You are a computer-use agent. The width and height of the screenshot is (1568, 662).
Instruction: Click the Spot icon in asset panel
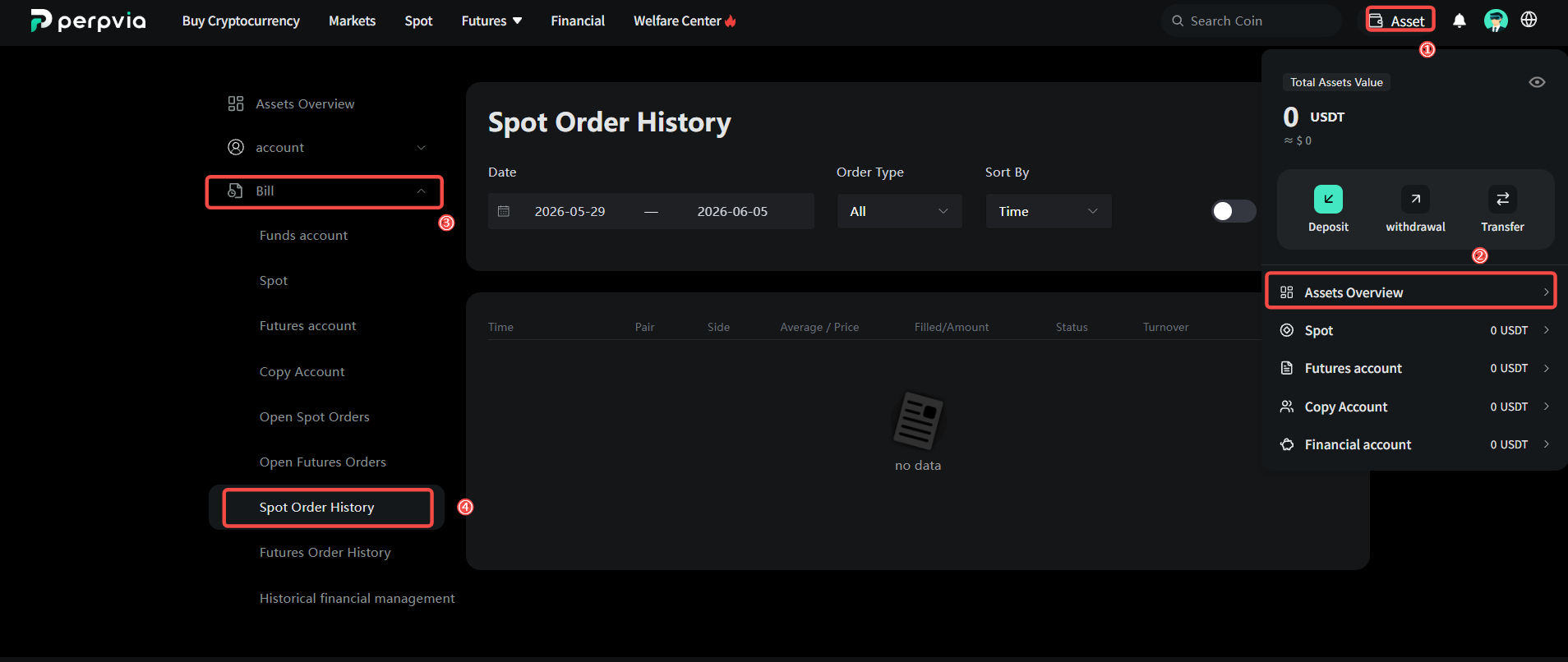tap(1287, 330)
